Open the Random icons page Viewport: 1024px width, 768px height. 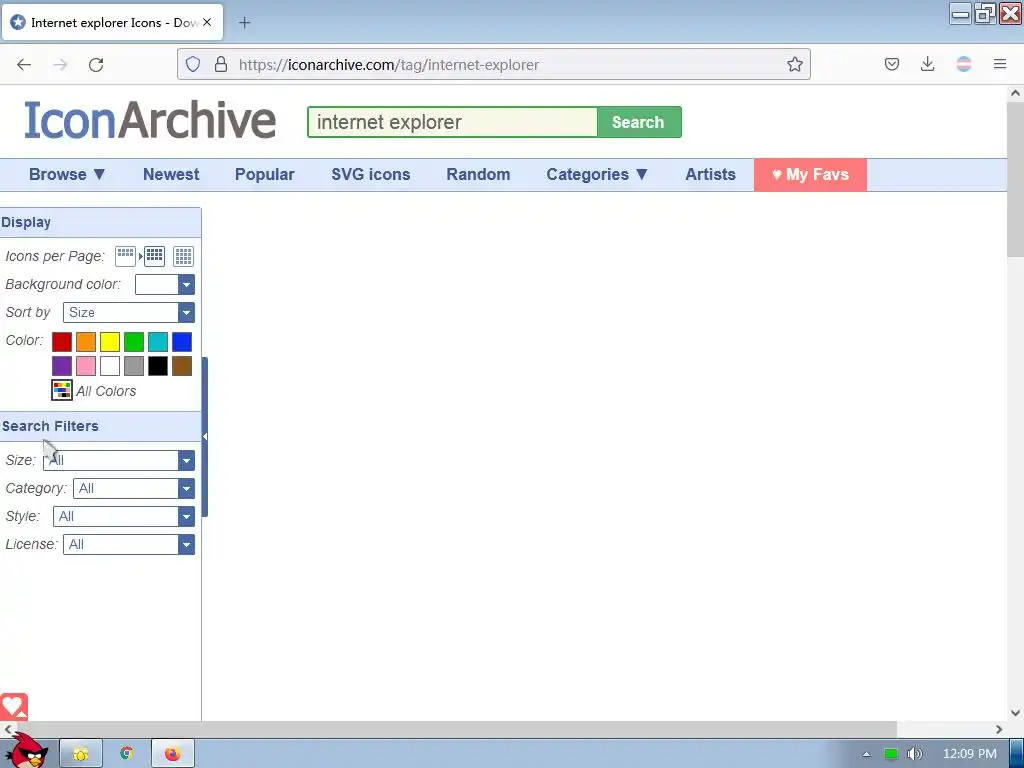tap(478, 174)
